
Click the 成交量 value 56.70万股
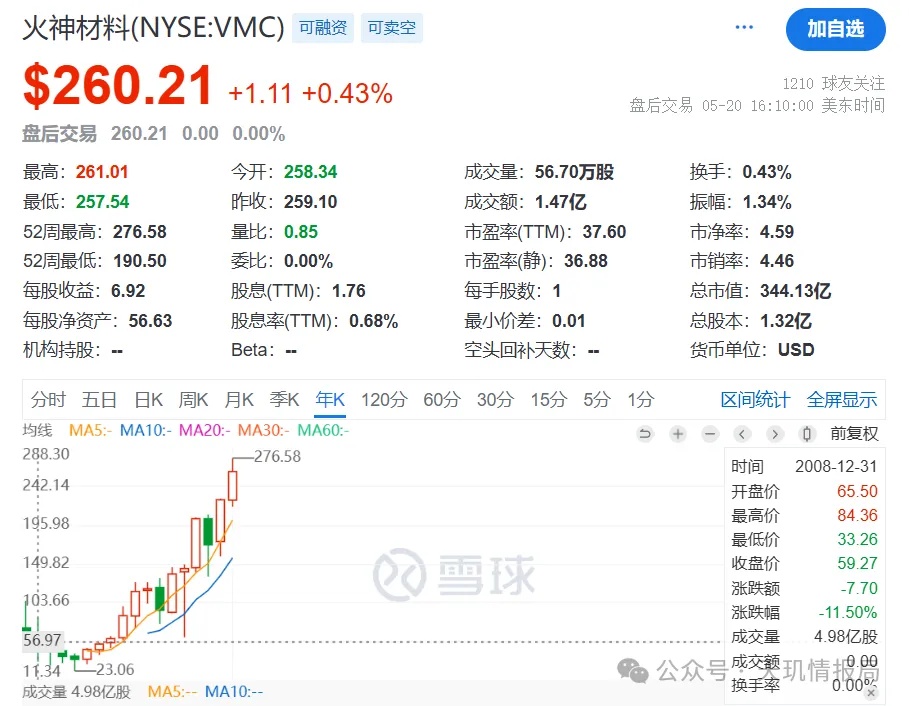click(x=574, y=172)
